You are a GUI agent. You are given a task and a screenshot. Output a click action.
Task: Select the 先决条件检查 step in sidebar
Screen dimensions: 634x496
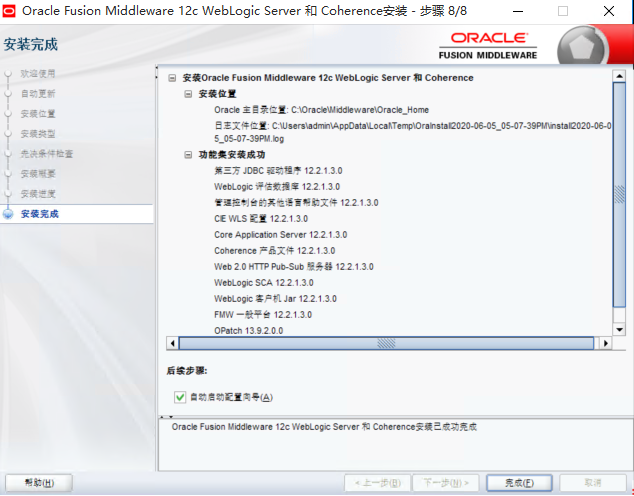(46, 154)
